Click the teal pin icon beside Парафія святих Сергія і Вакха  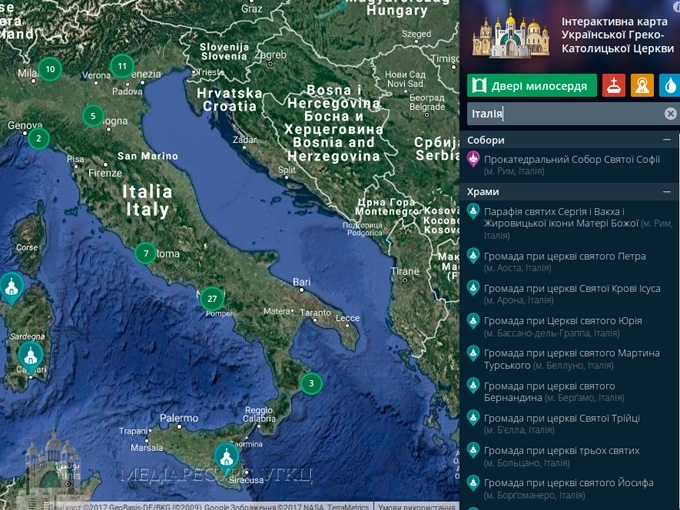[473, 212]
